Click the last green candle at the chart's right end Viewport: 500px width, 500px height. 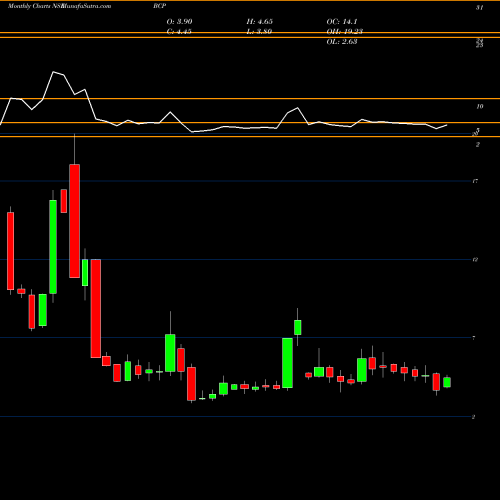447,382
